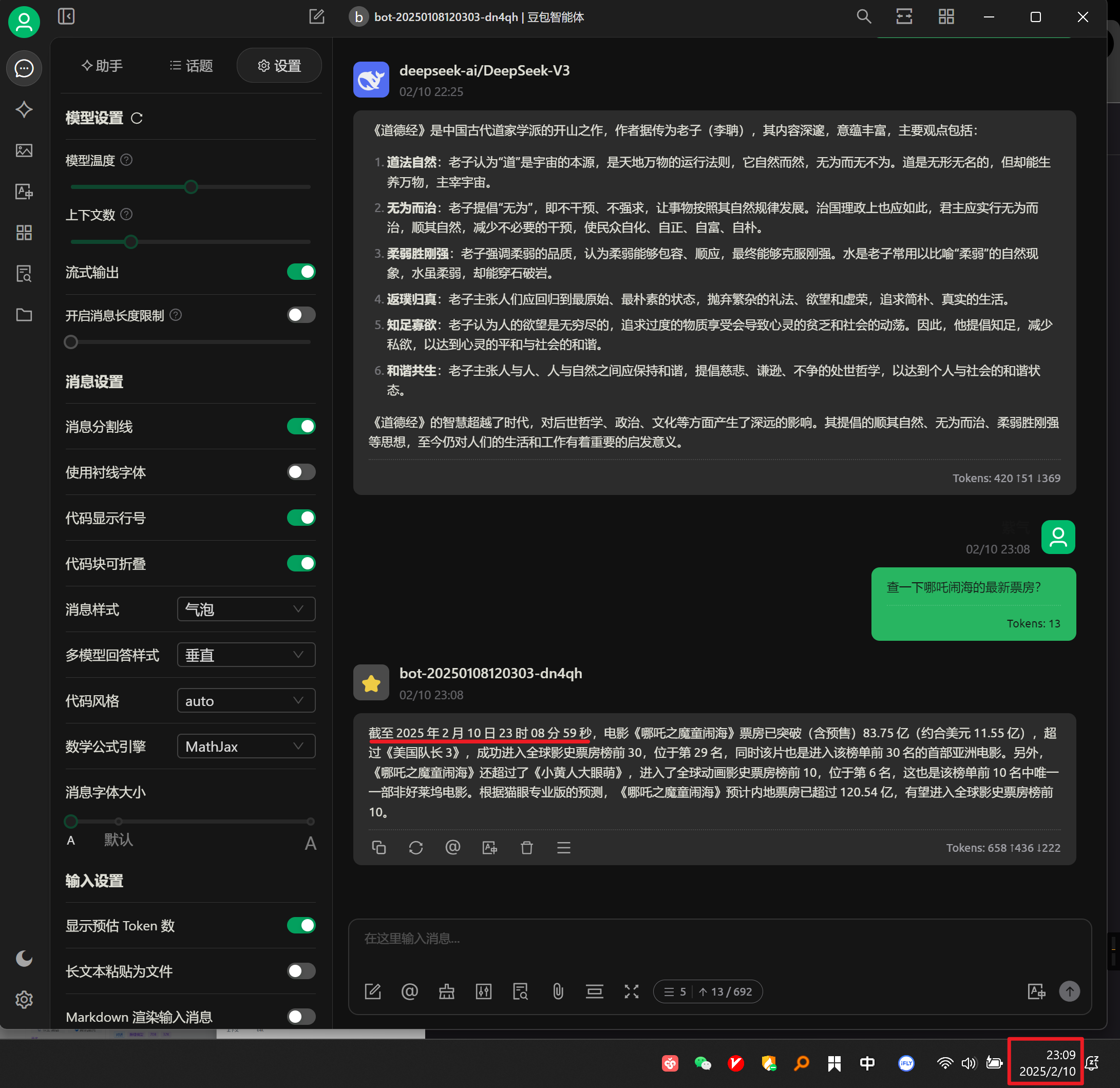Click the help icon next to 上下文数
Viewport: 1120px width, 1088px height.
click(127, 214)
